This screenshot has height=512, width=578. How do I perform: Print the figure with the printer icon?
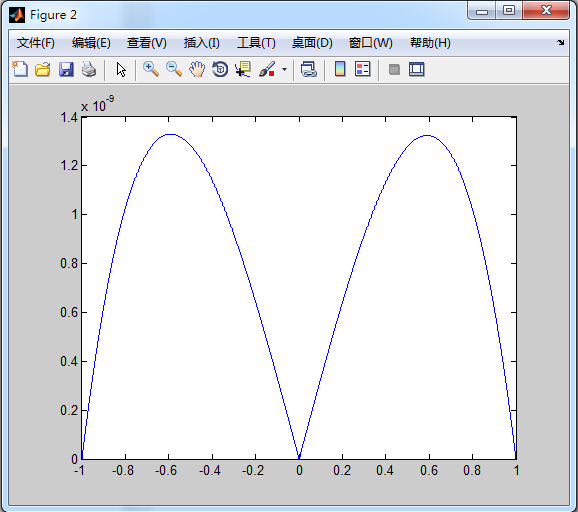pos(89,69)
